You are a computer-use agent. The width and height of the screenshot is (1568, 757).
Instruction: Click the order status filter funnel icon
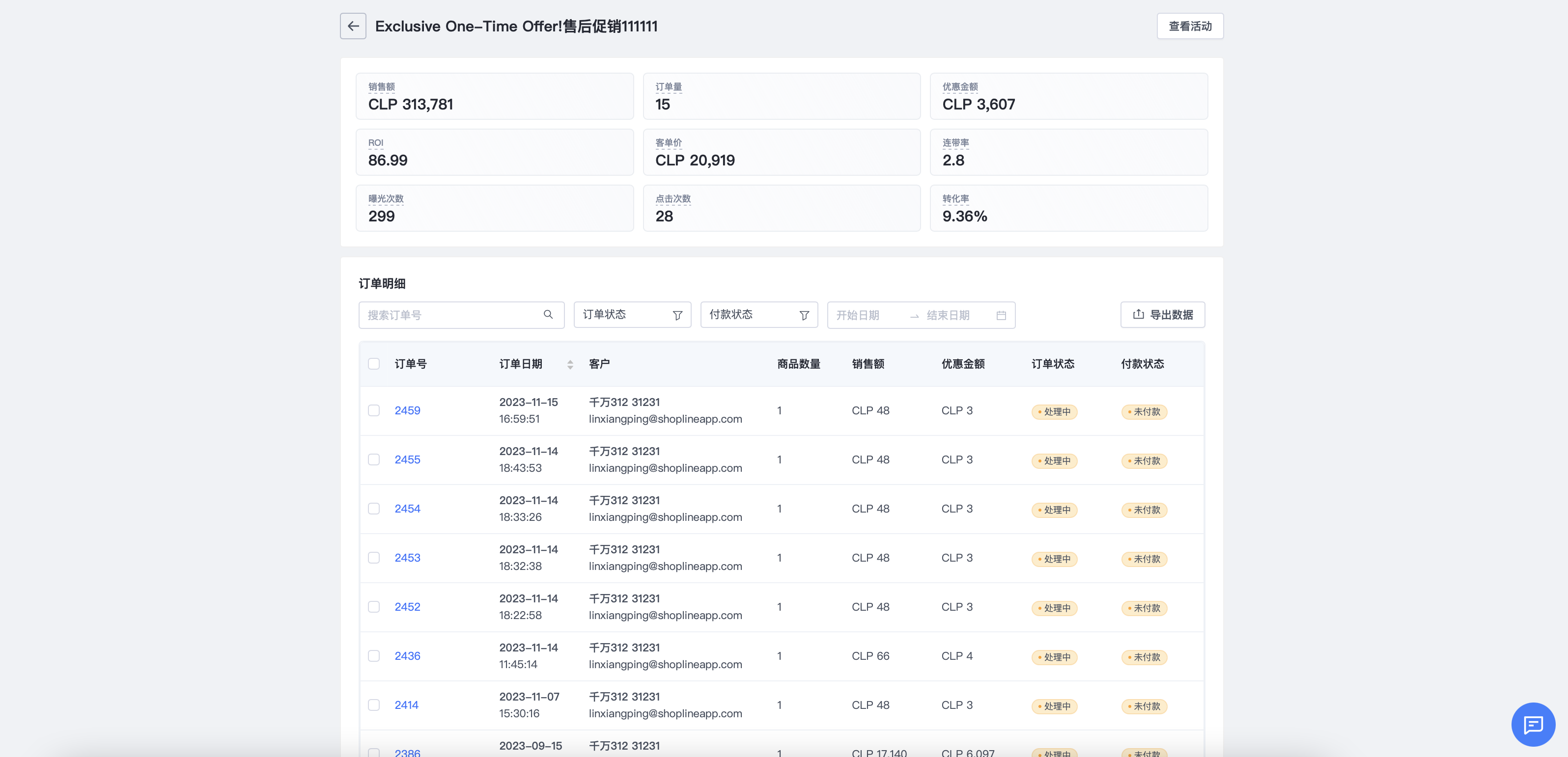coord(677,315)
